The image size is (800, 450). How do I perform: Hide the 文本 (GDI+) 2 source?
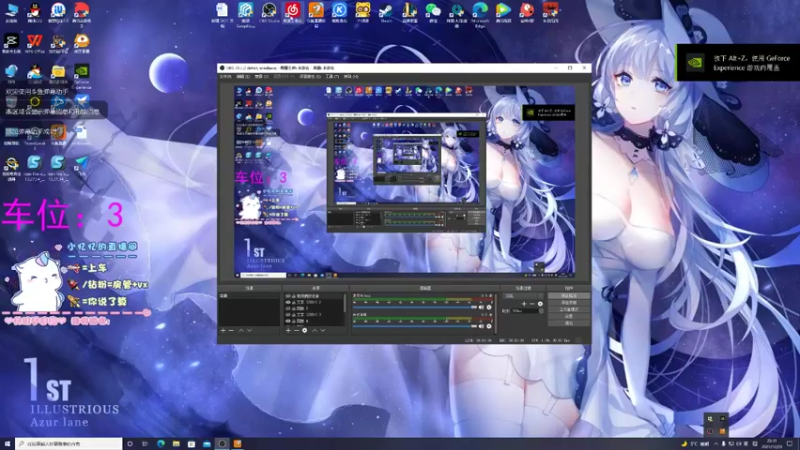(x=288, y=302)
